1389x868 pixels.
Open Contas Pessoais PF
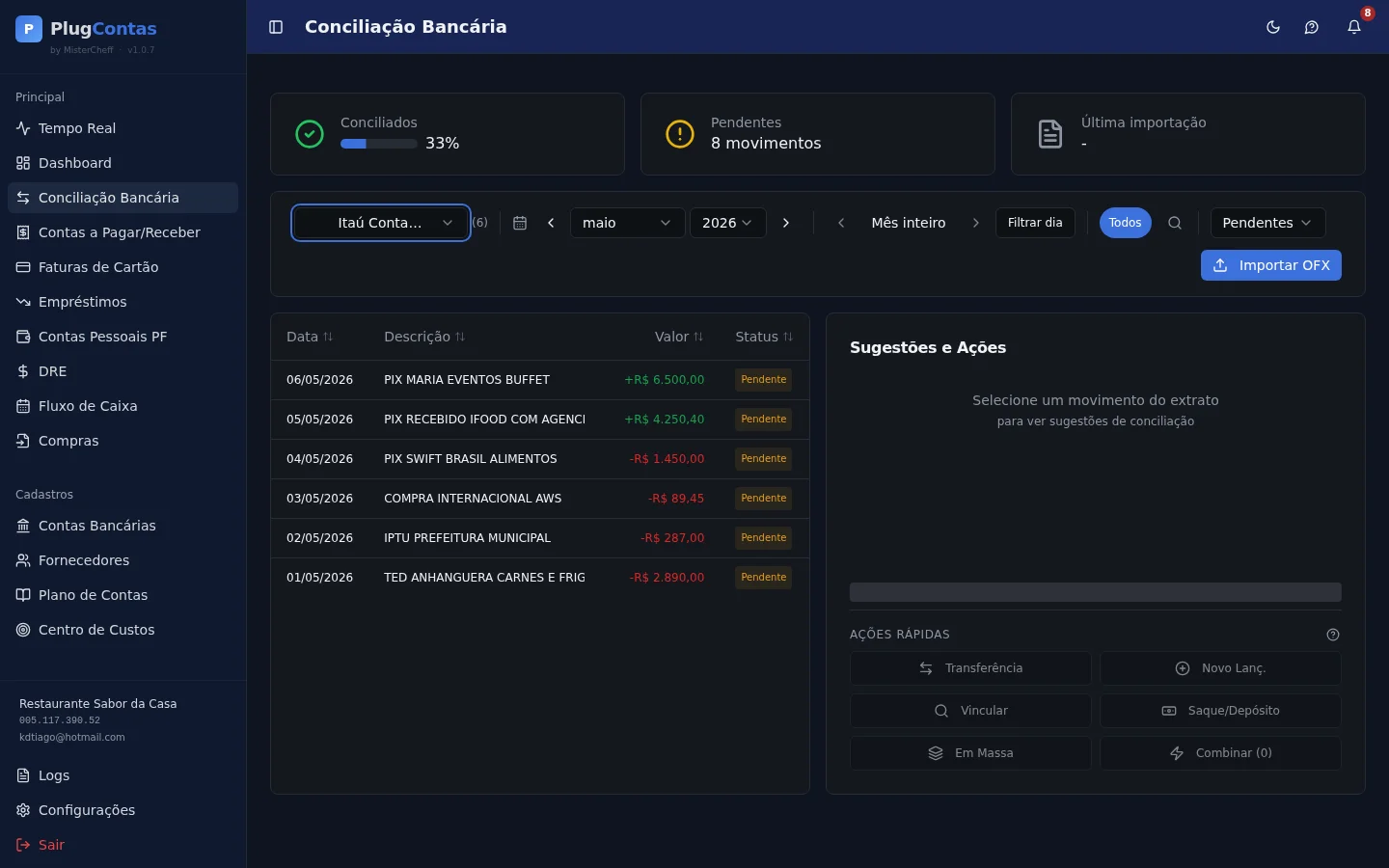[123, 337]
